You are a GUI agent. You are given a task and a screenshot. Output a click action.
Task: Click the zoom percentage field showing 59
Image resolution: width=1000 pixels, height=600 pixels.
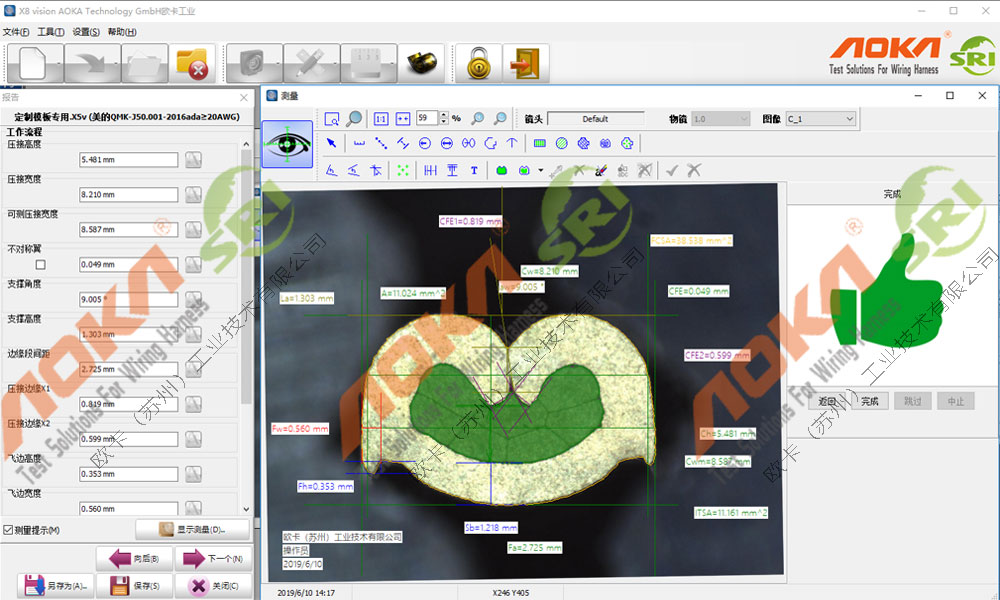[x=427, y=118]
